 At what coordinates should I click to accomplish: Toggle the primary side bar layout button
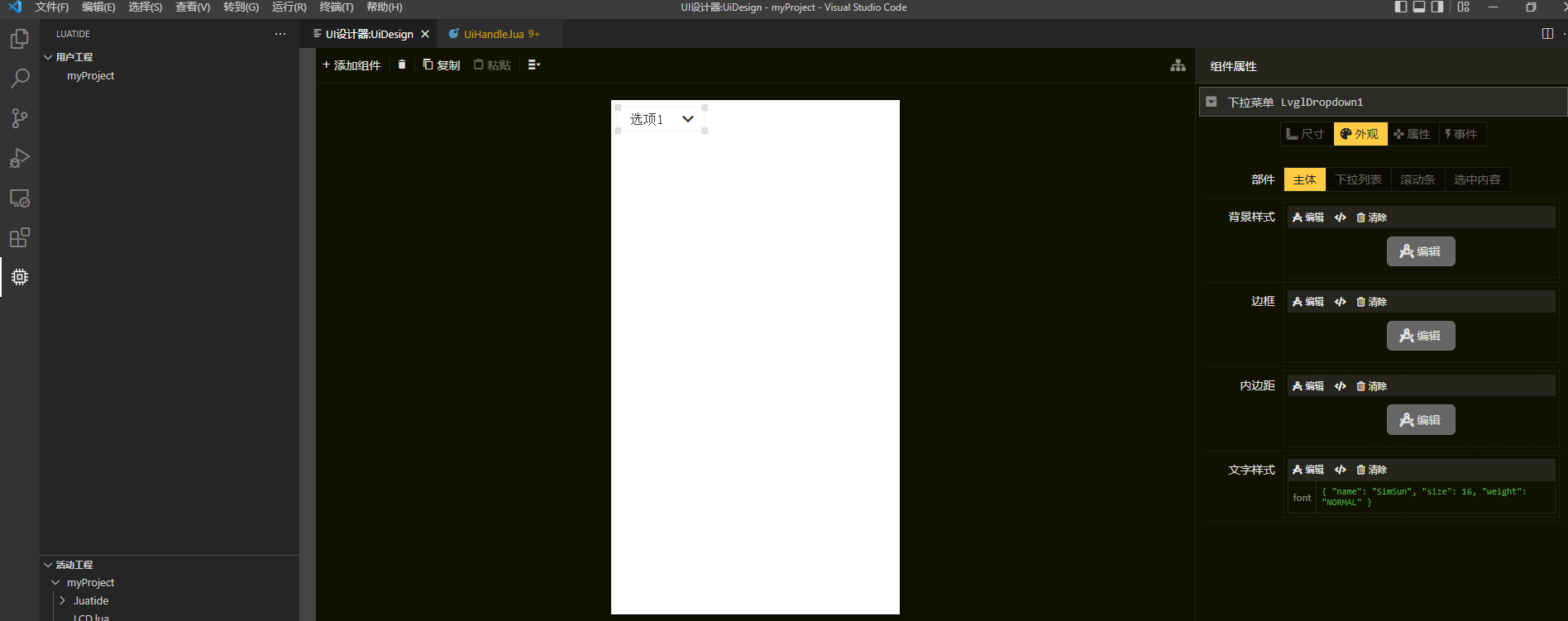click(x=1400, y=7)
